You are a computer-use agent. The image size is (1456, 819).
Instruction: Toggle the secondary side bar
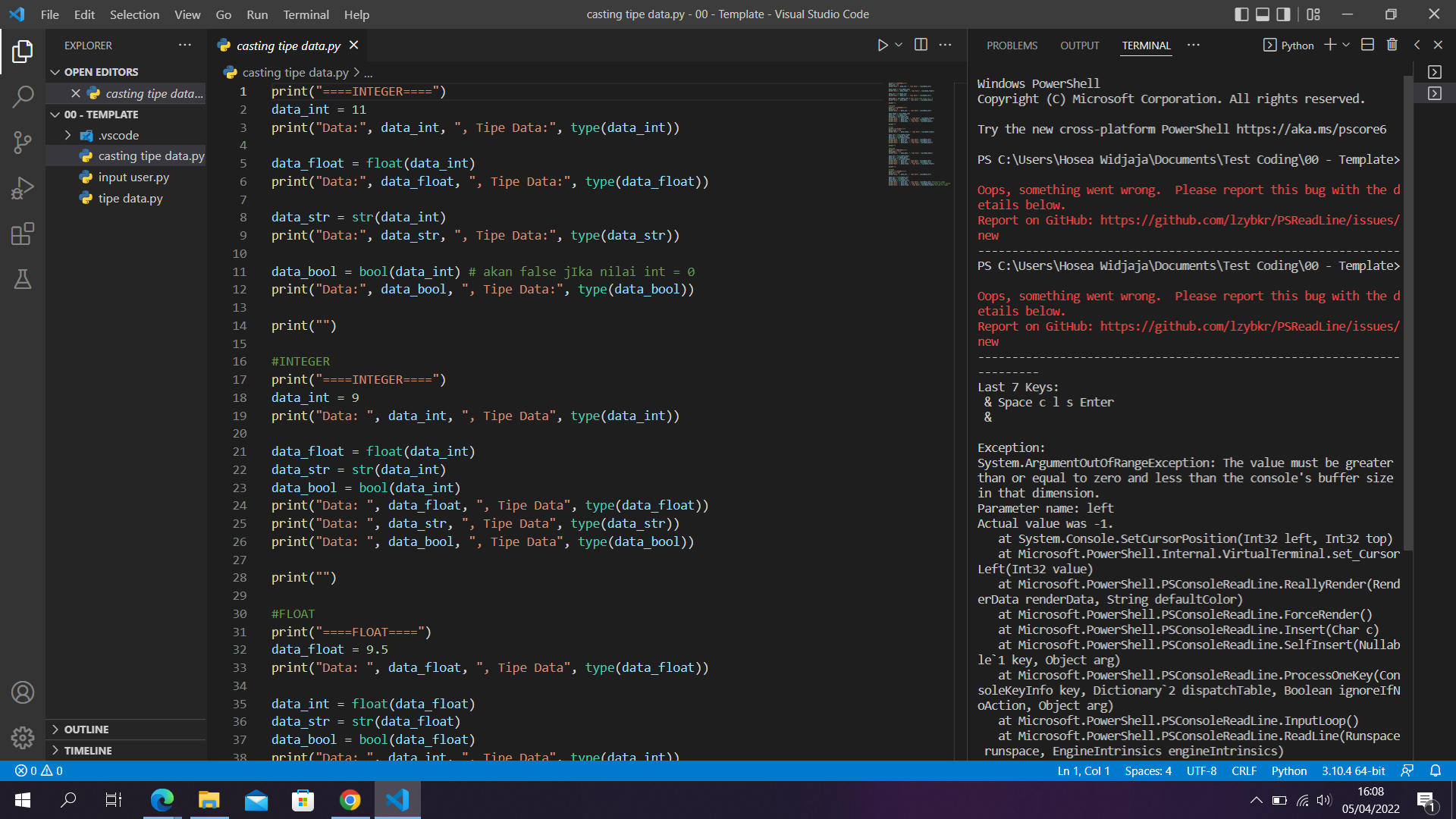(x=1282, y=14)
